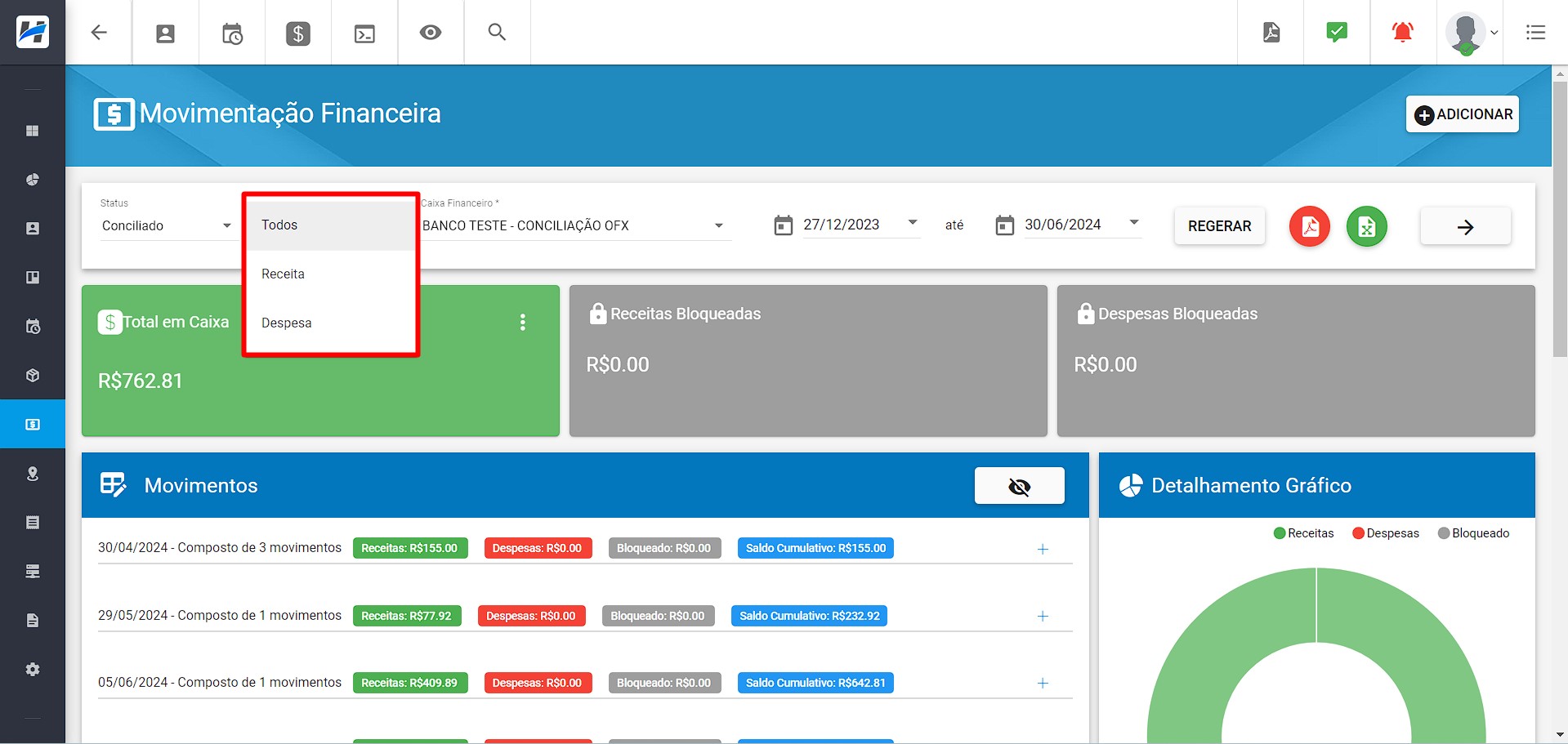Open the file page sidebar icon
The height and width of the screenshot is (744, 1568).
33,621
